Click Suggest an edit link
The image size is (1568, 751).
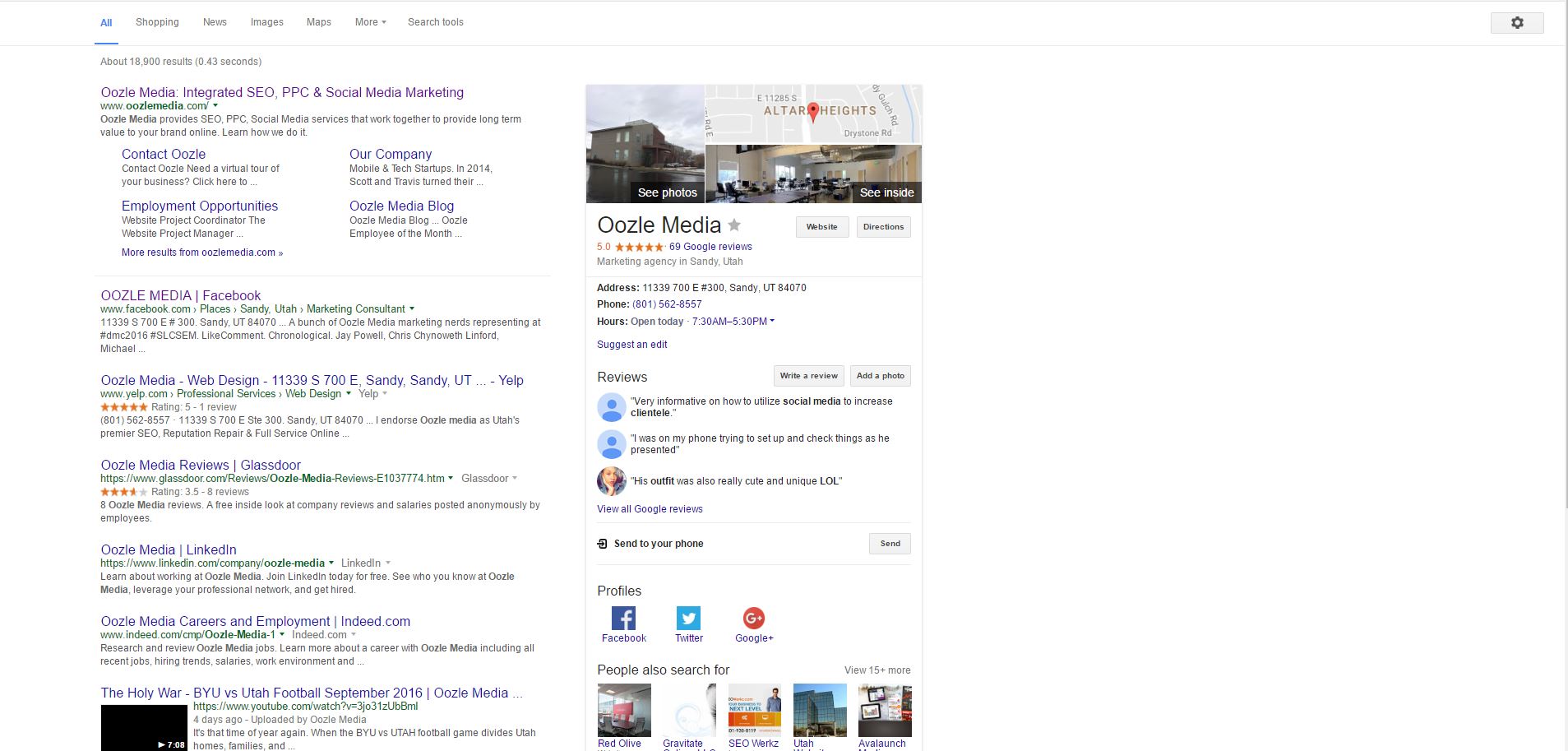(x=632, y=345)
